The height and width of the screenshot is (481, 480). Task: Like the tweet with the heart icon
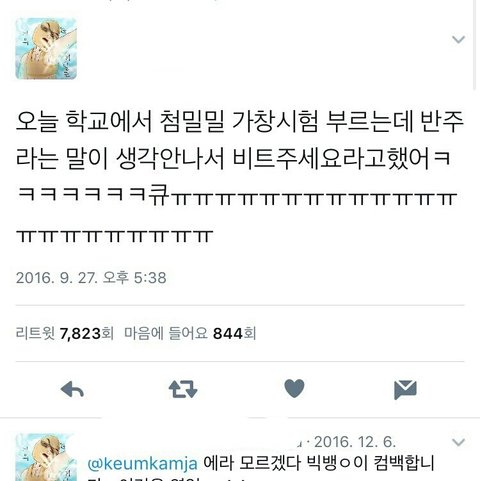click(x=294, y=388)
